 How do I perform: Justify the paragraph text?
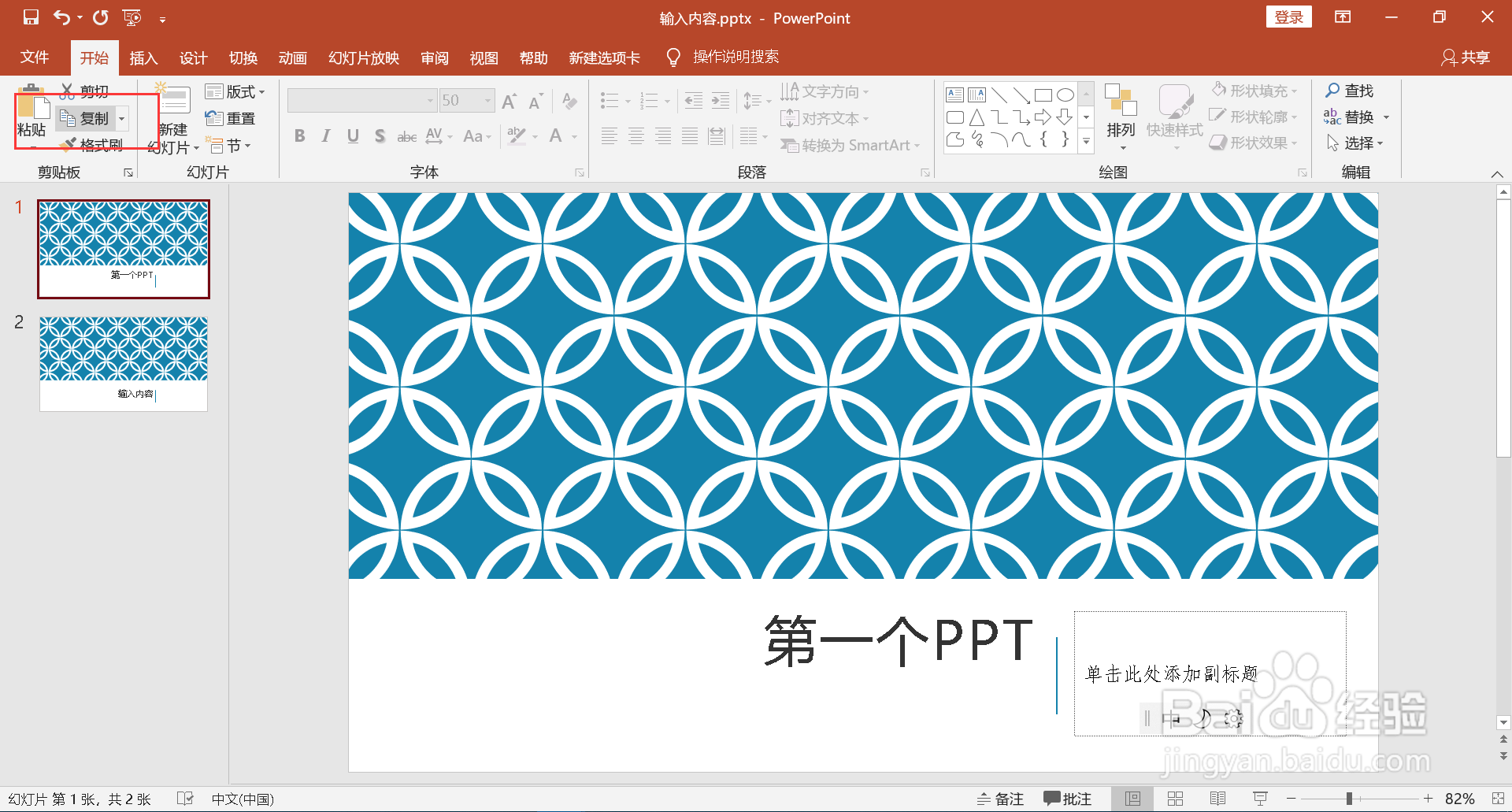(690, 136)
